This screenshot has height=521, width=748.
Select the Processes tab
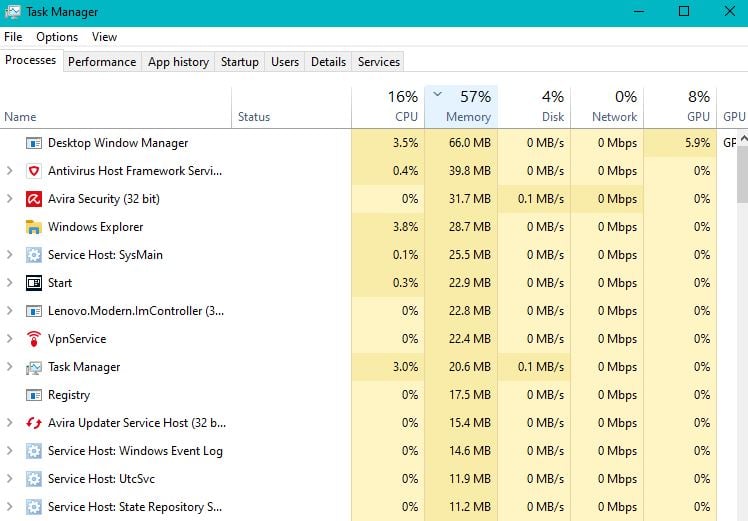(x=31, y=60)
